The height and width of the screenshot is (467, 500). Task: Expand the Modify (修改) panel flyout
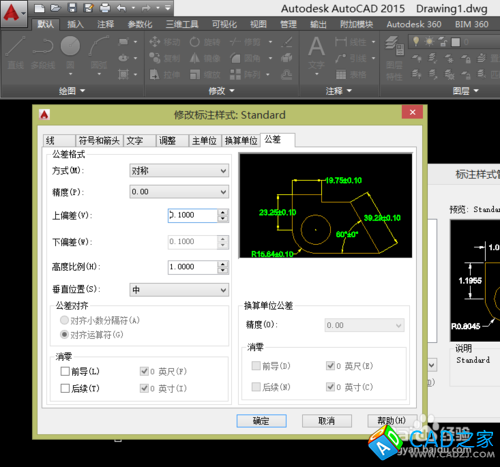pos(221,91)
